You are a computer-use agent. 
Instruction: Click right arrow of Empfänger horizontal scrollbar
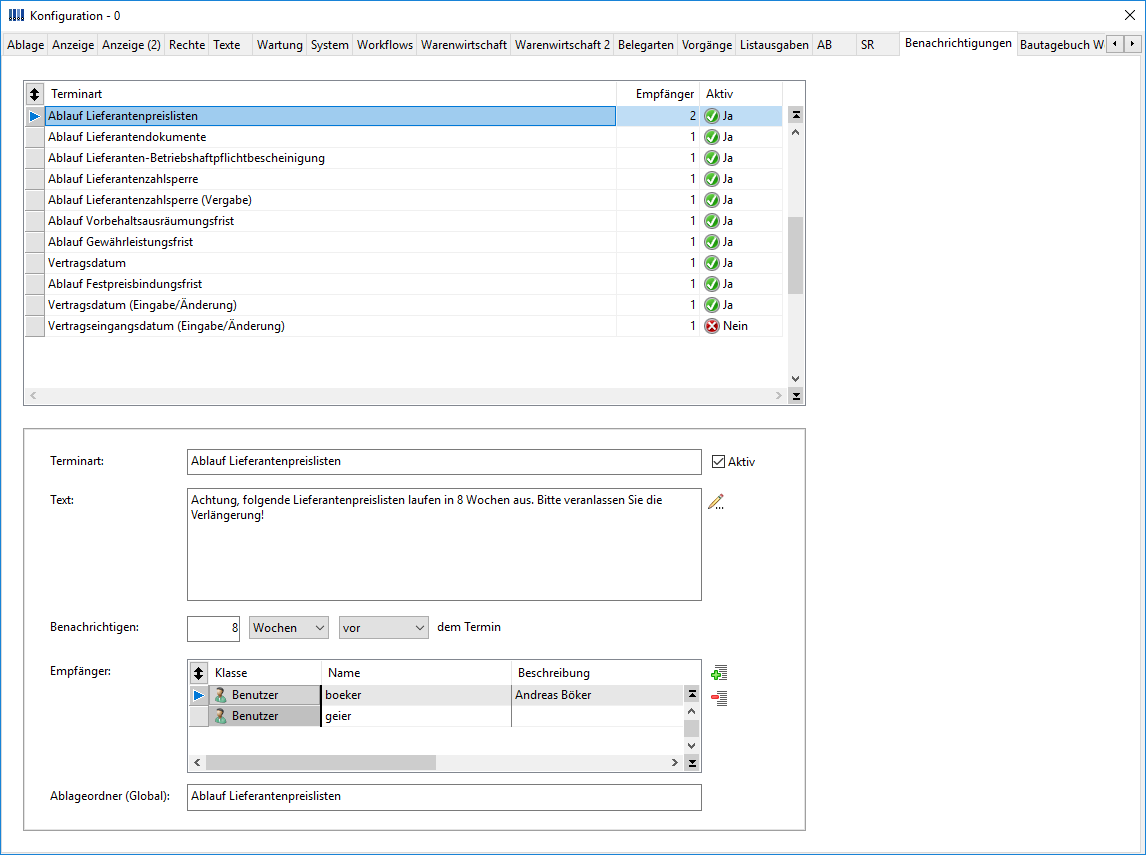coord(675,763)
